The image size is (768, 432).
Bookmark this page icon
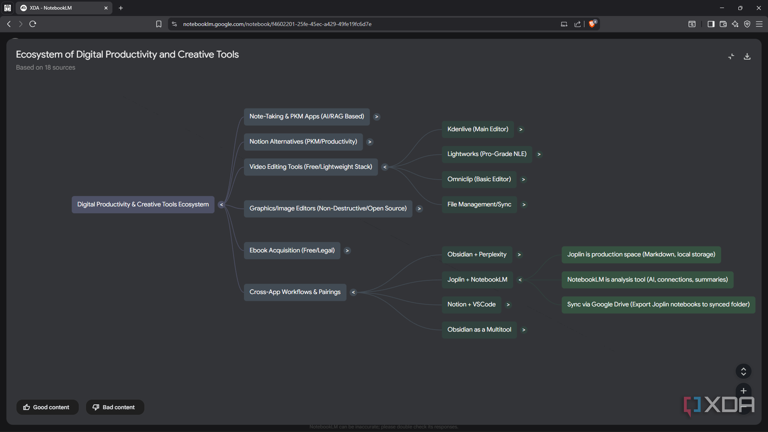(x=159, y=24)
